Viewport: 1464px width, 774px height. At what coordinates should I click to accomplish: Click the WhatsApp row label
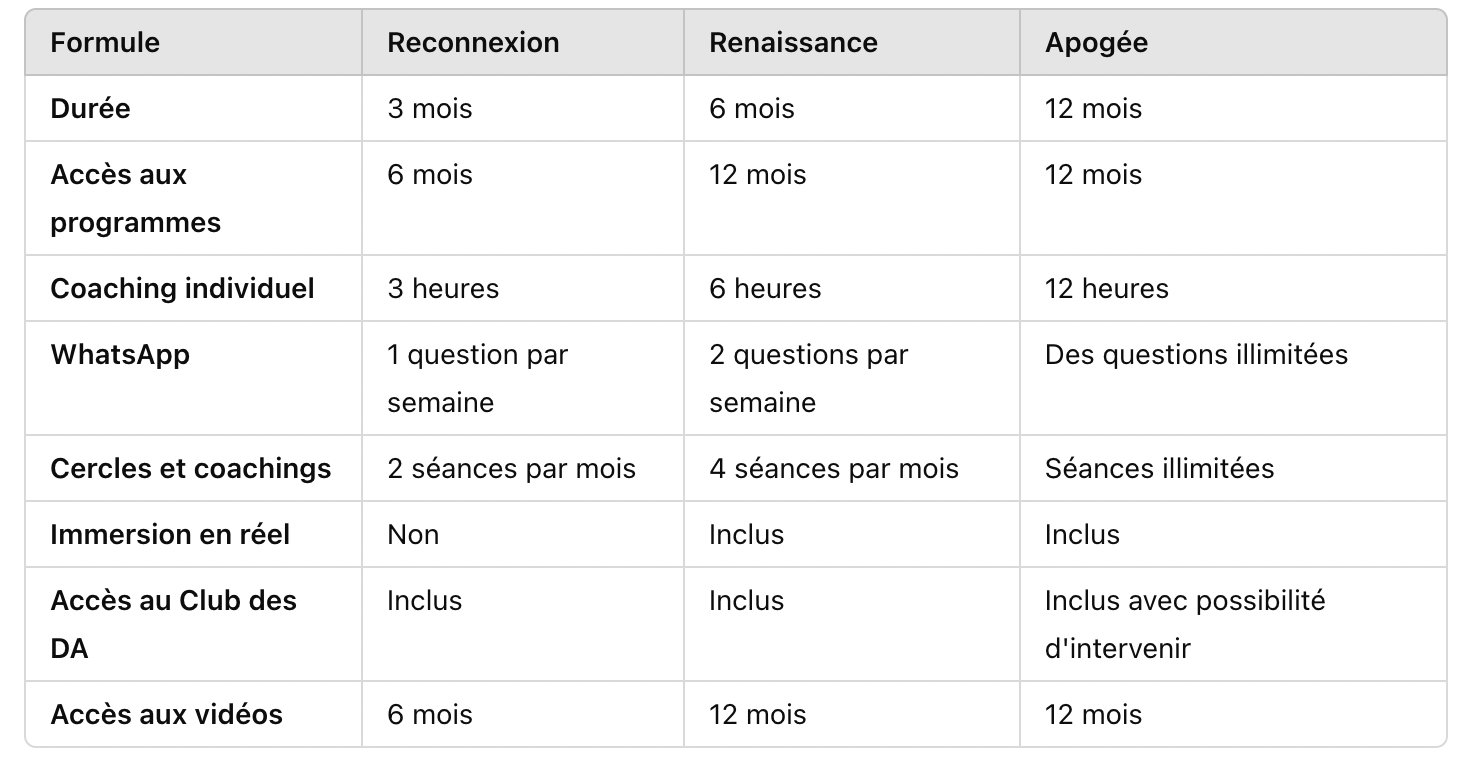(x=120, y=354)
